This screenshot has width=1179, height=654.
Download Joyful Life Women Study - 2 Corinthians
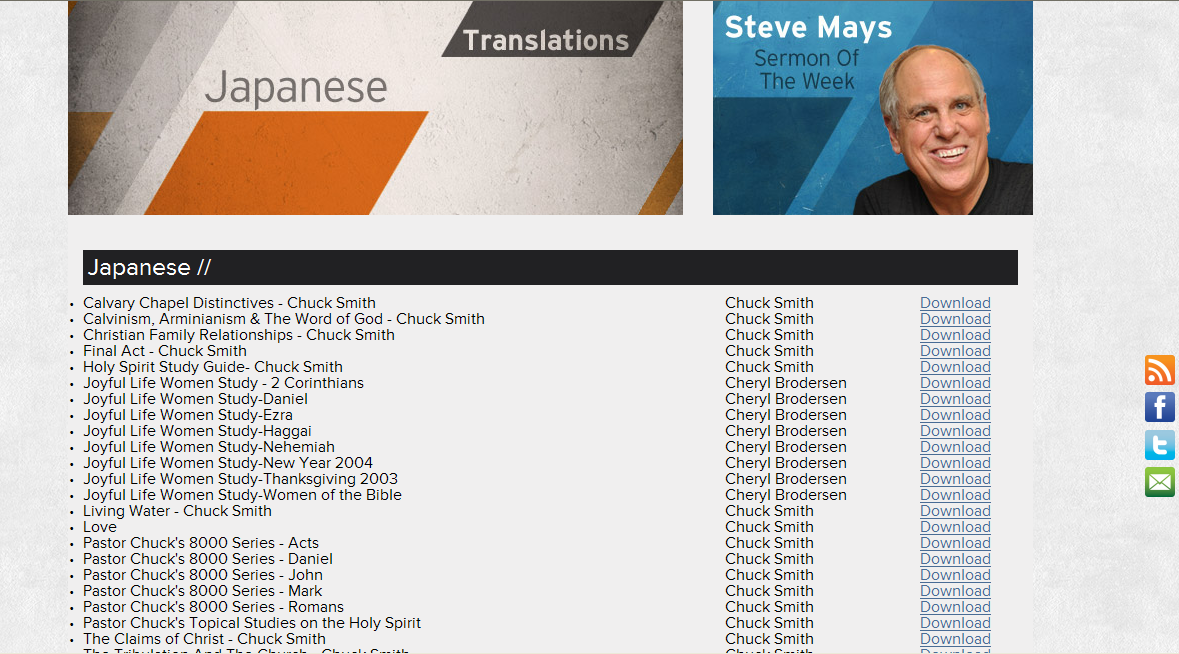tap(955, 383)
